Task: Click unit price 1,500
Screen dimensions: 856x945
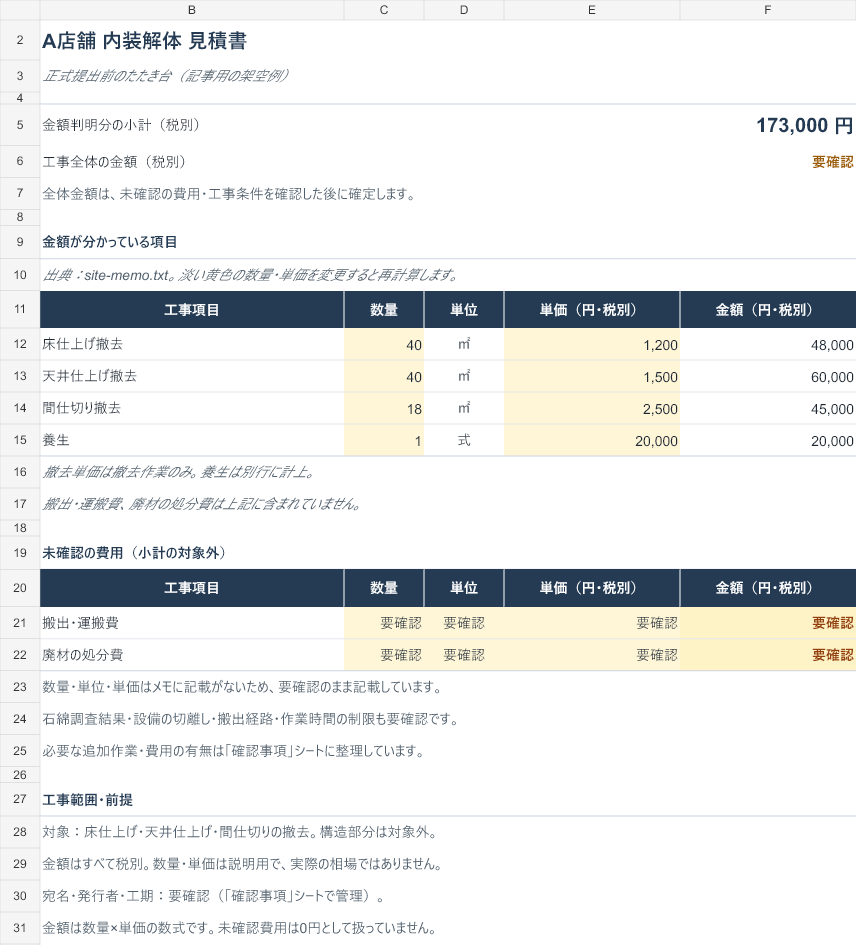Action: click(591, 377)
